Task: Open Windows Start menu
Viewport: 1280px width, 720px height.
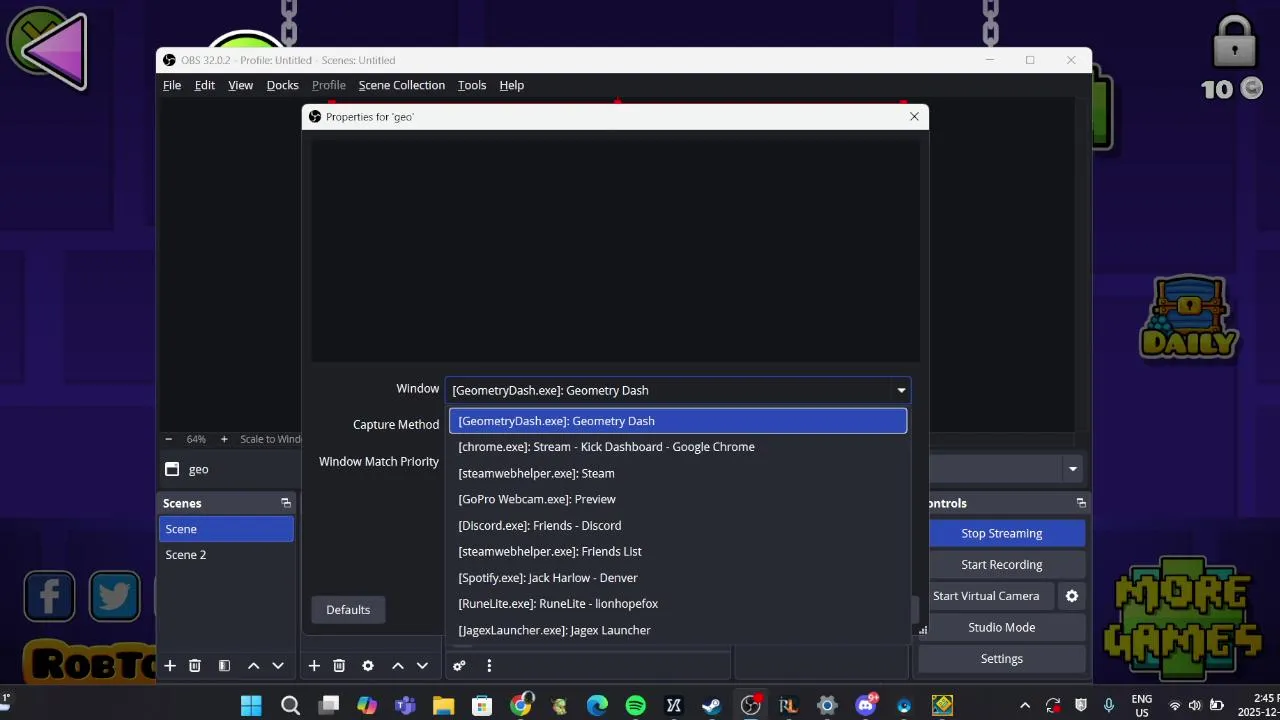Action: 251,706
